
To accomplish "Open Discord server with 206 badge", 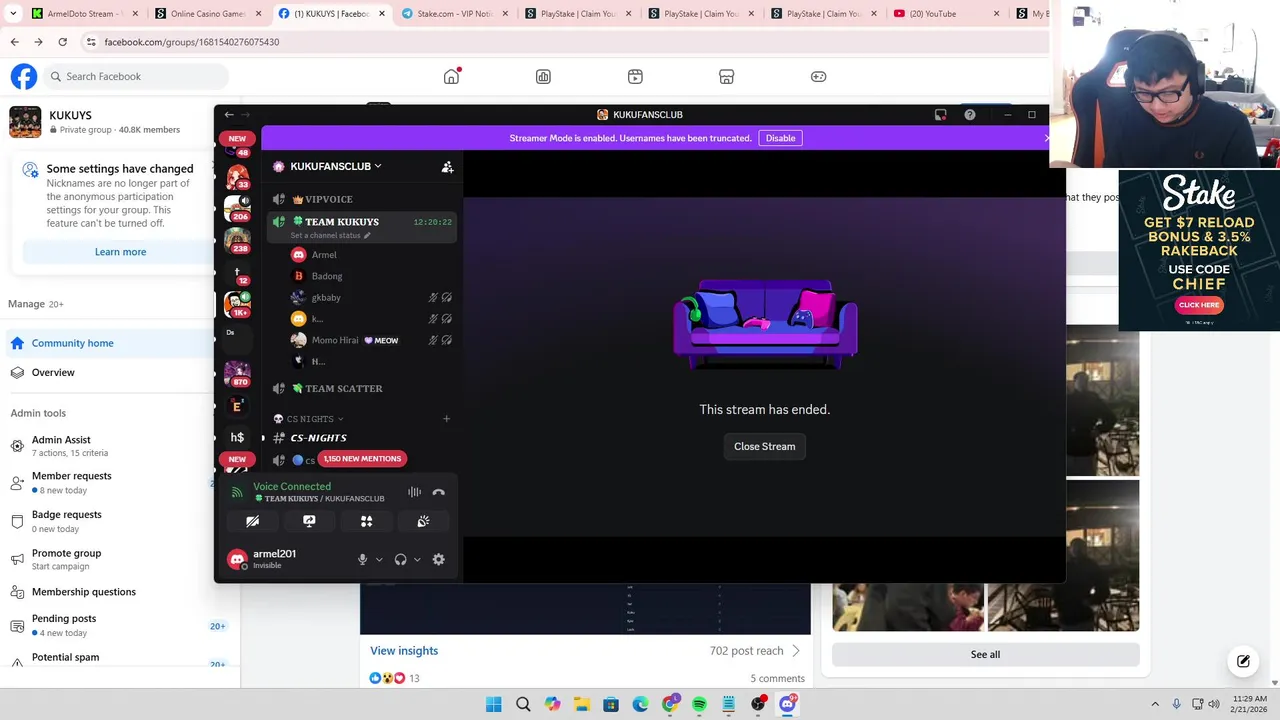I will click(237, 208).
